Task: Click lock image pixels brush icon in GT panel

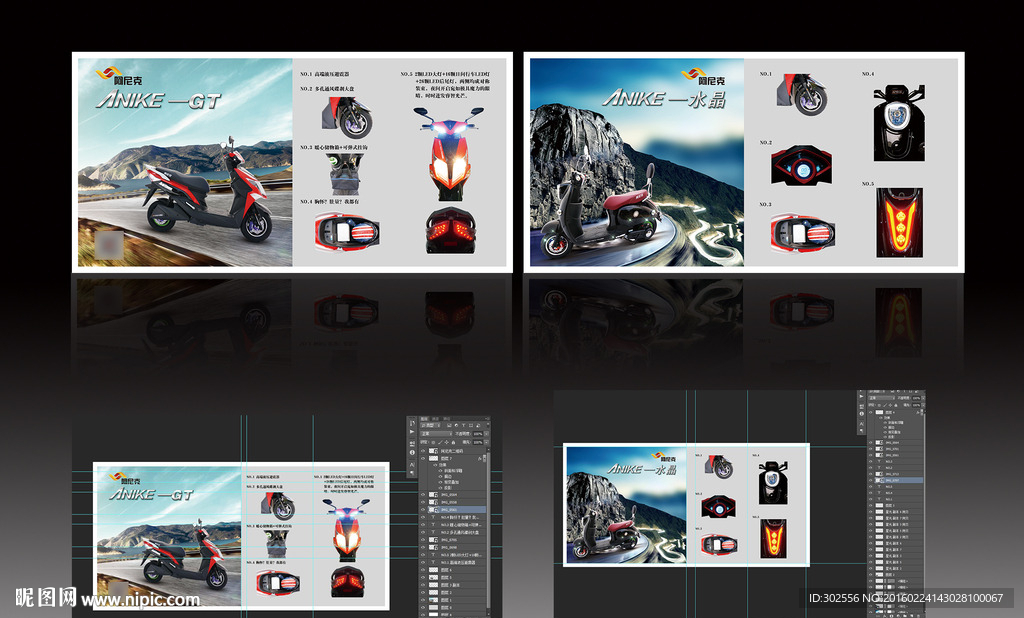Action: (x=440, y=442)
